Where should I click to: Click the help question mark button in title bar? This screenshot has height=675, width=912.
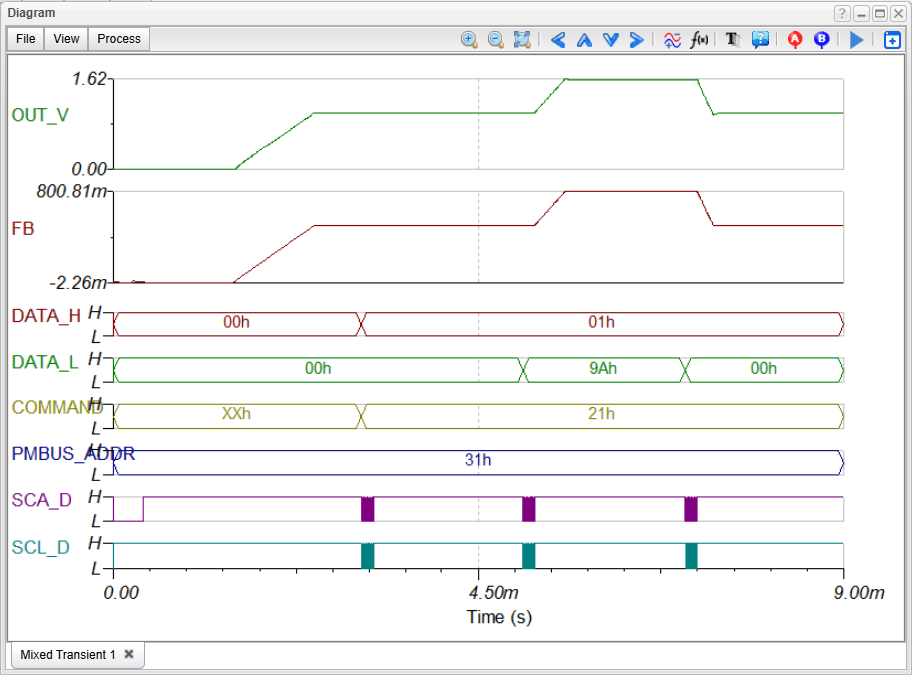842,13
